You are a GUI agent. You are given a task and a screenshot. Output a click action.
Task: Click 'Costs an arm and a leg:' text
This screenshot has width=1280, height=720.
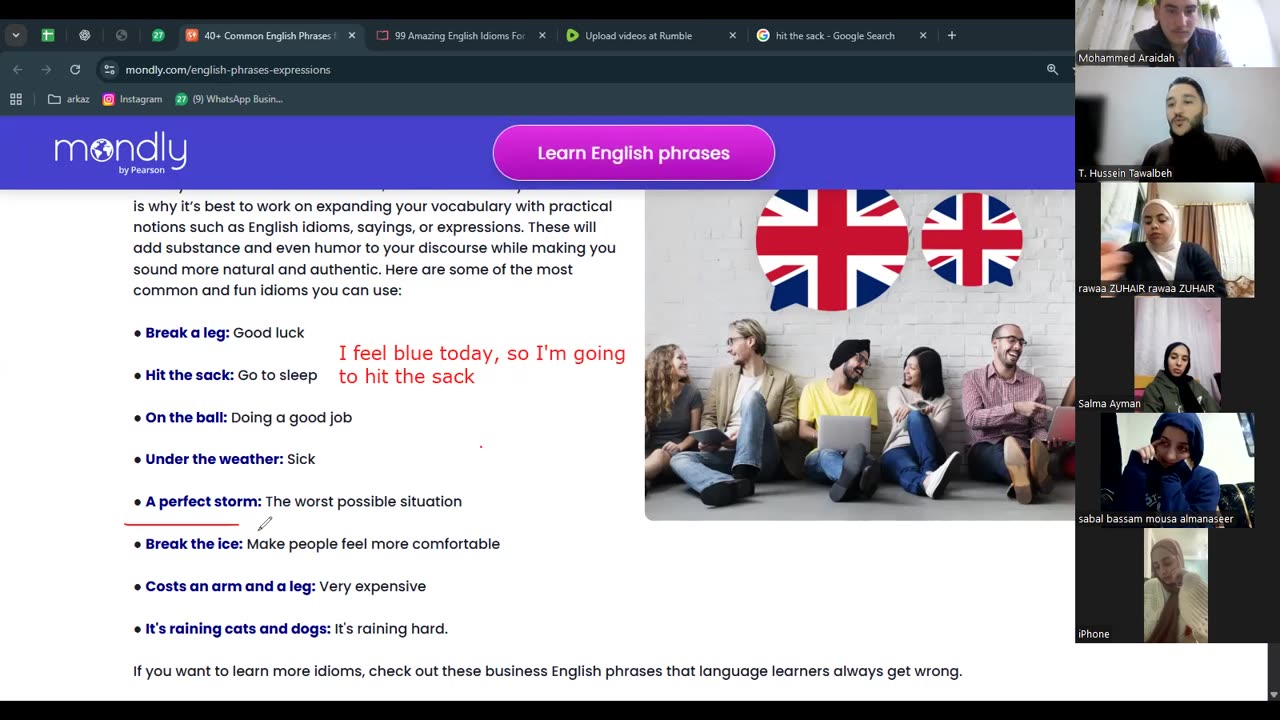pos(230,587)
